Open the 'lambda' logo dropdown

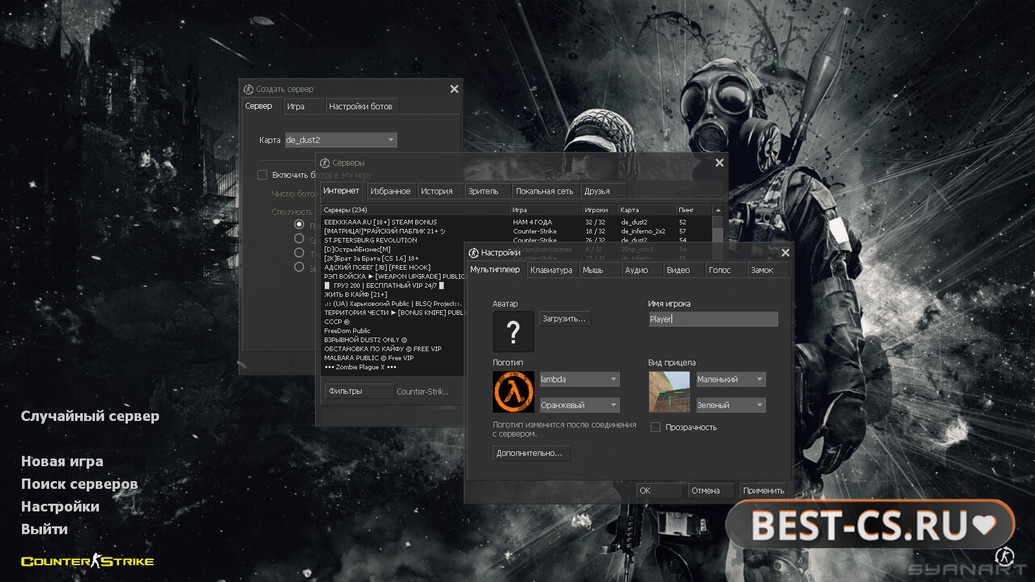(x=579, y=379)
